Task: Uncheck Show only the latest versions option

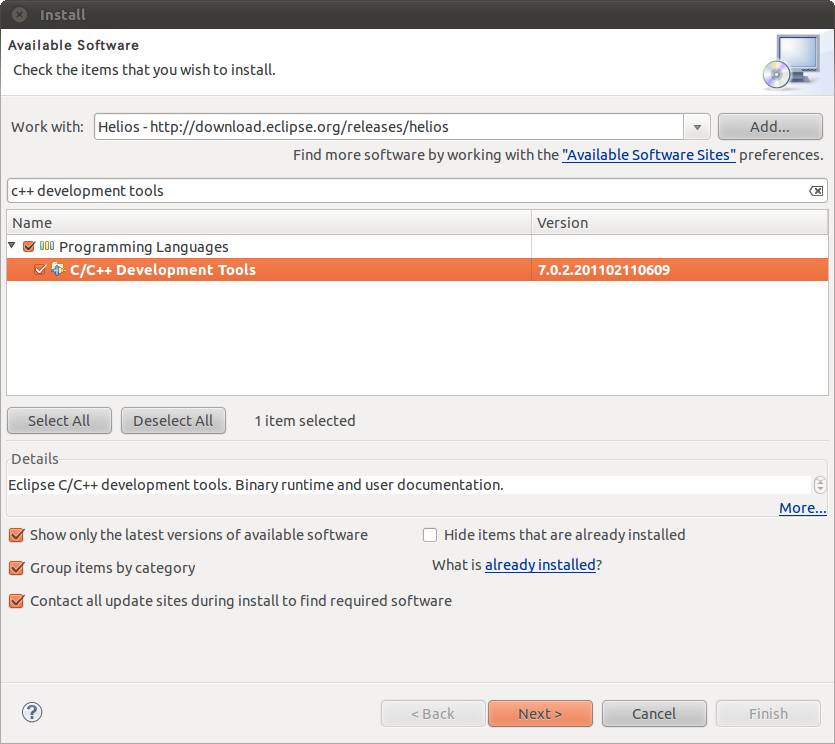Action: coord(16,535)
